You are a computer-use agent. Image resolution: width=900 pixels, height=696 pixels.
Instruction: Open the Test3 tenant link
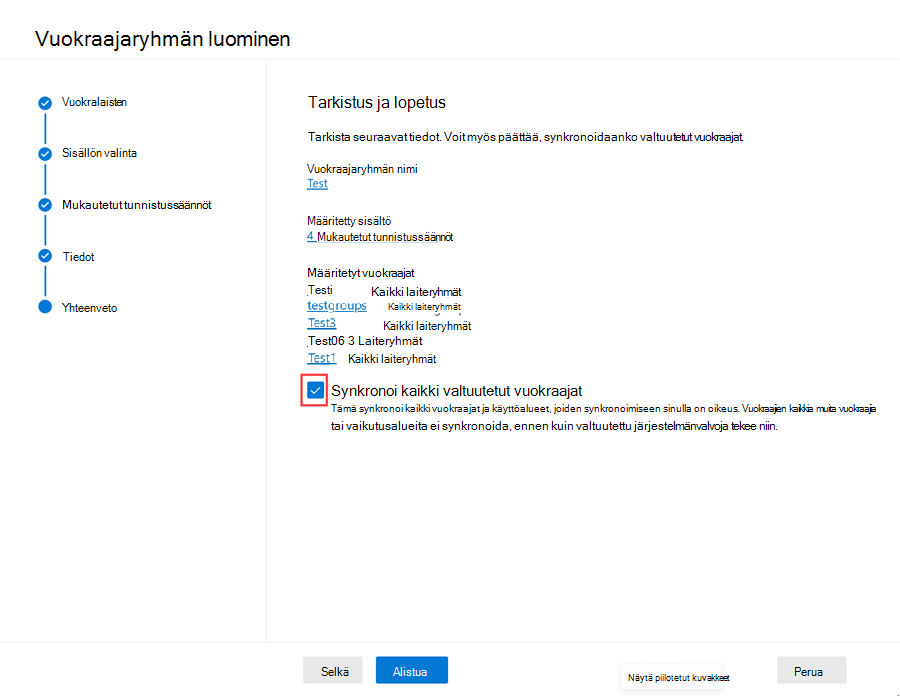[x=321, y=323]
